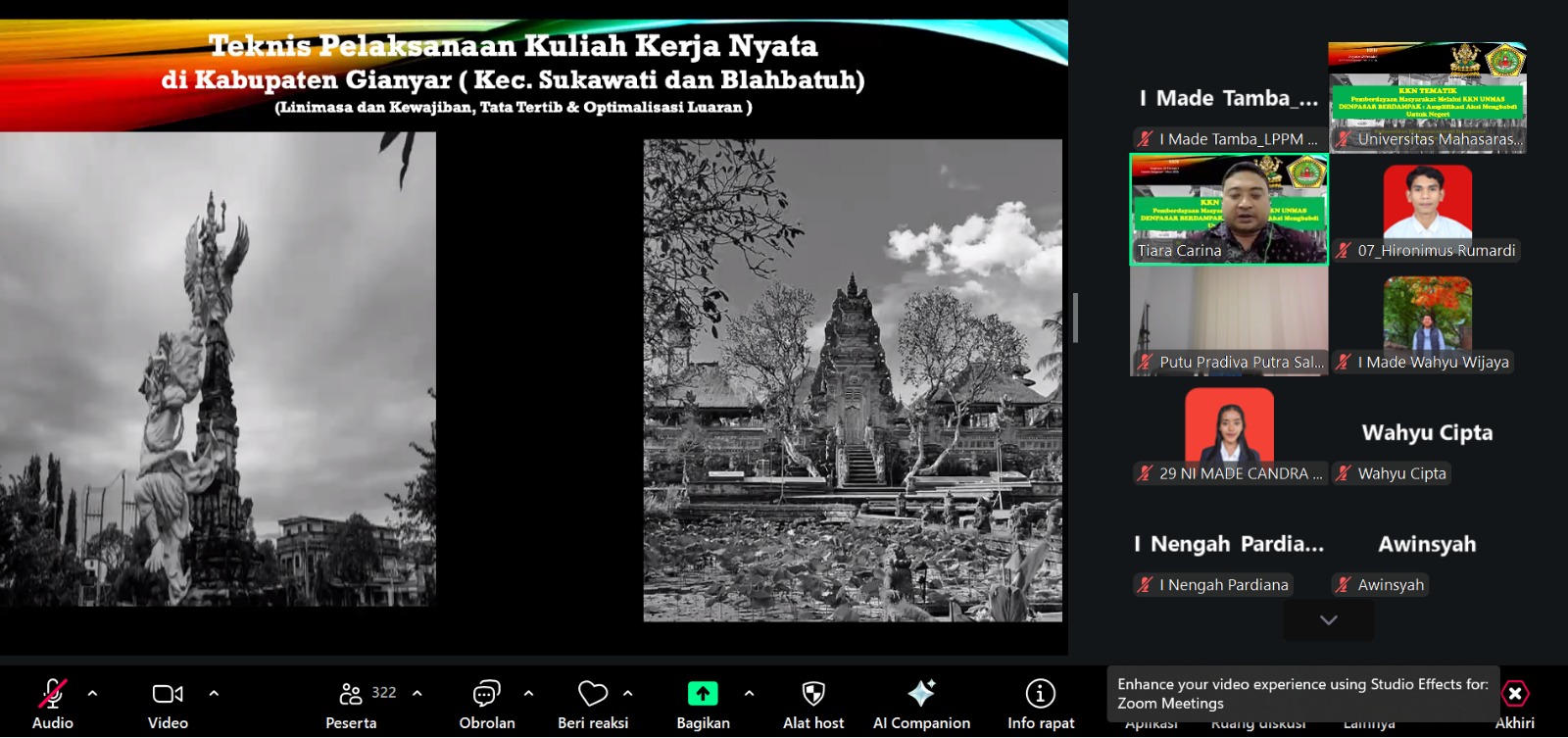Viewport: 1568px width, 738px height.
Task: Expand share options arrow beside Bagikan
Action: (749, 693)
